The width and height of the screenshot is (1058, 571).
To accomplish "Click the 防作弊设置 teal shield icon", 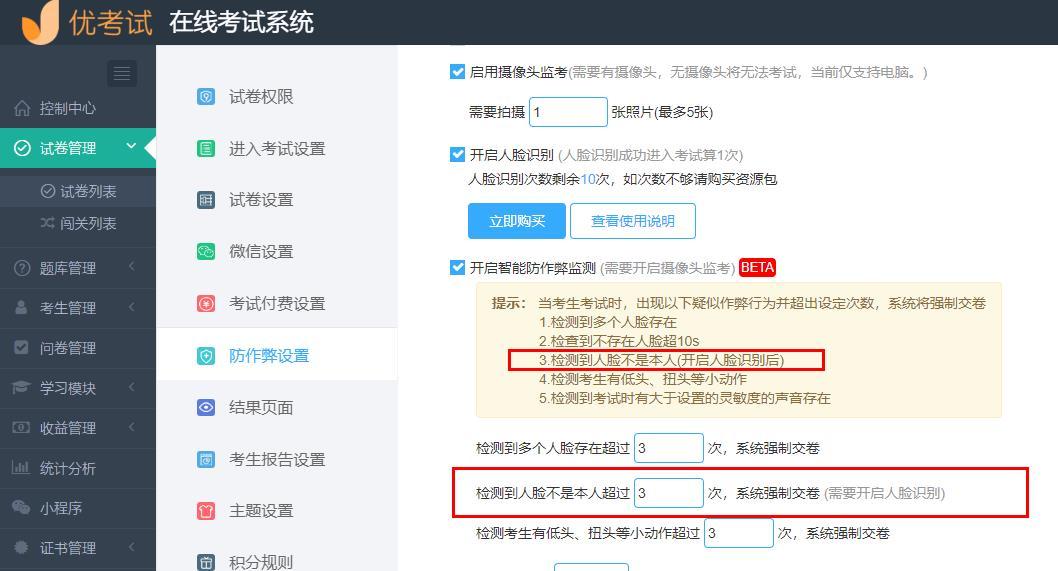I will point(206,356).
